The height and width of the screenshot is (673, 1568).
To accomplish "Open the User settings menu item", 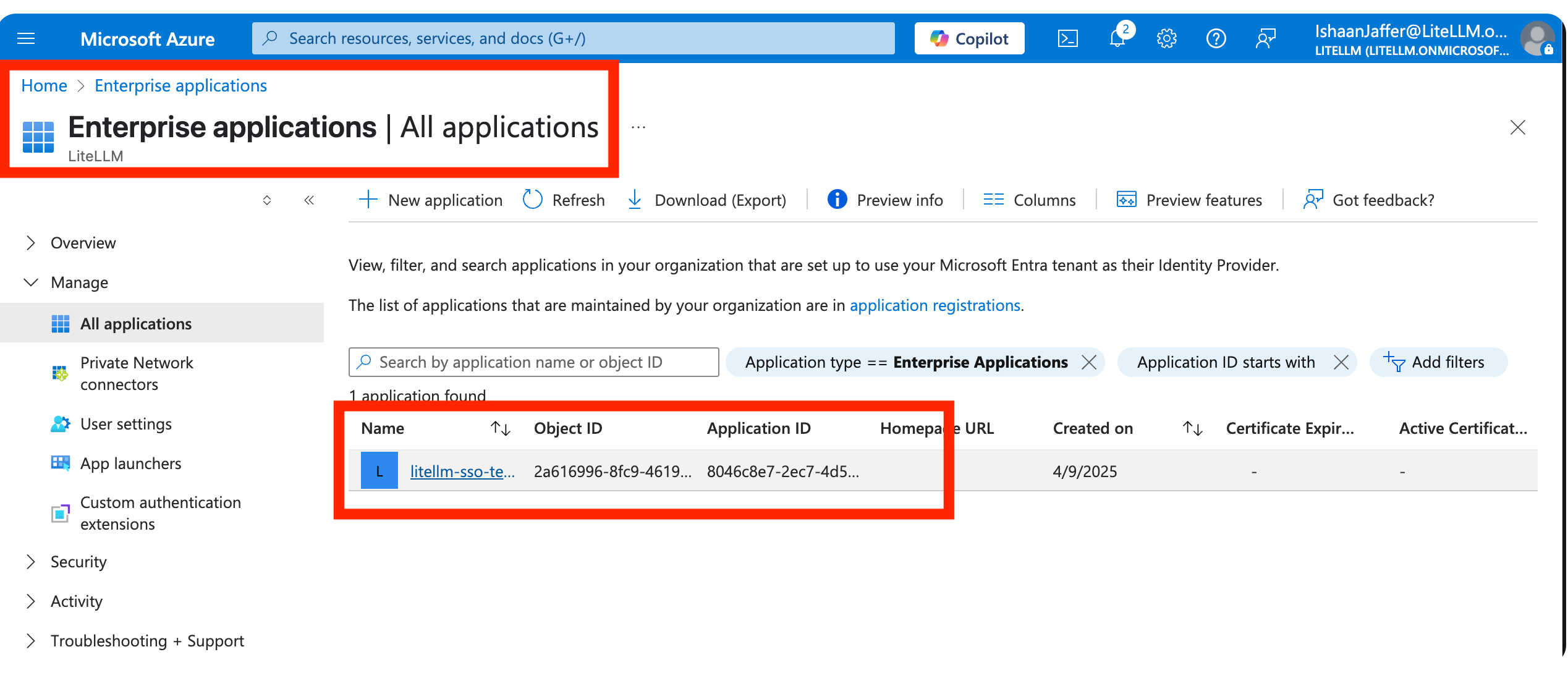I will point(126,424).
